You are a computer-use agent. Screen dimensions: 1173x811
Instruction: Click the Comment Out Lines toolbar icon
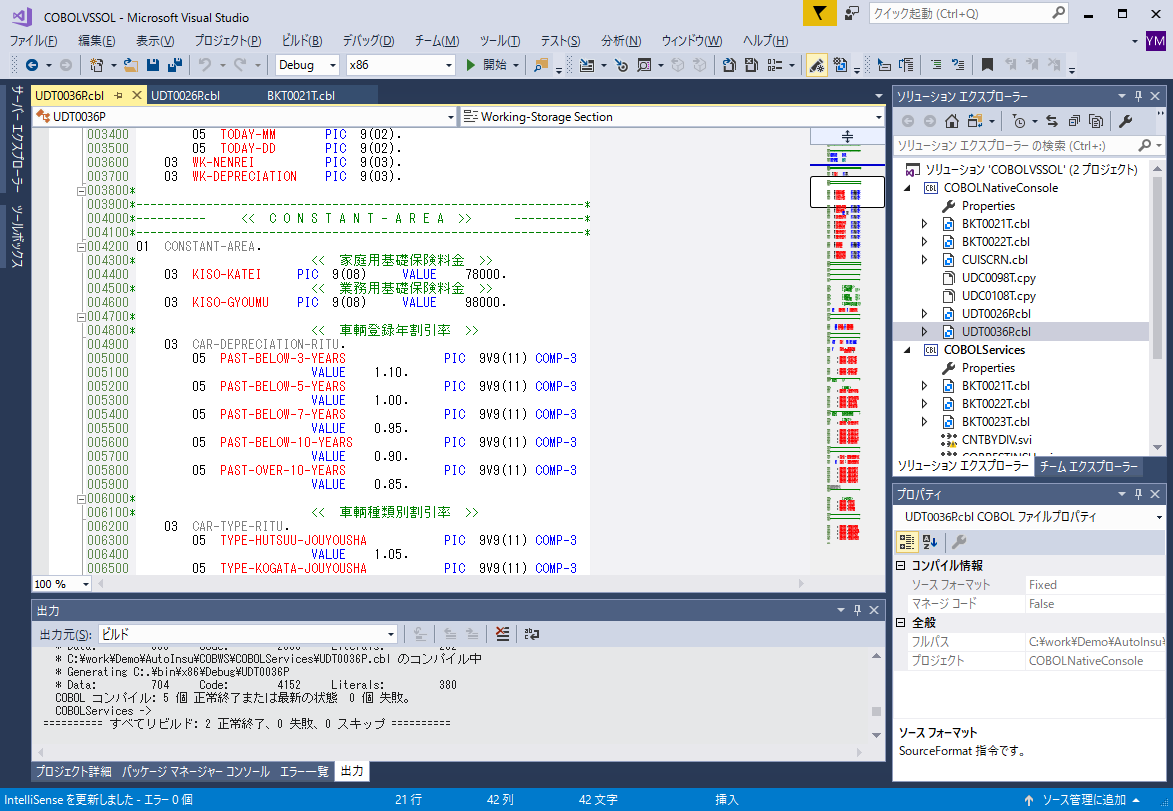[x=935, y=65]
